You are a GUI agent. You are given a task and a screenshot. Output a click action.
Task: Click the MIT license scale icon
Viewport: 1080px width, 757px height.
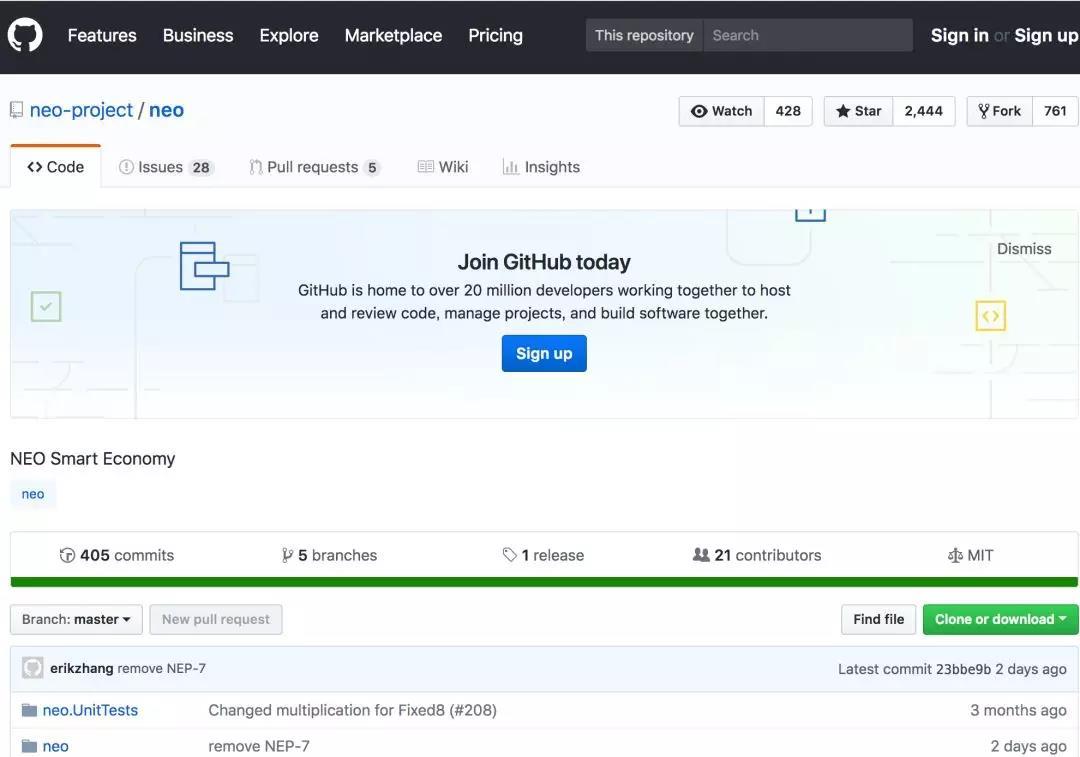pyautogui.click(x=955, y=555)
